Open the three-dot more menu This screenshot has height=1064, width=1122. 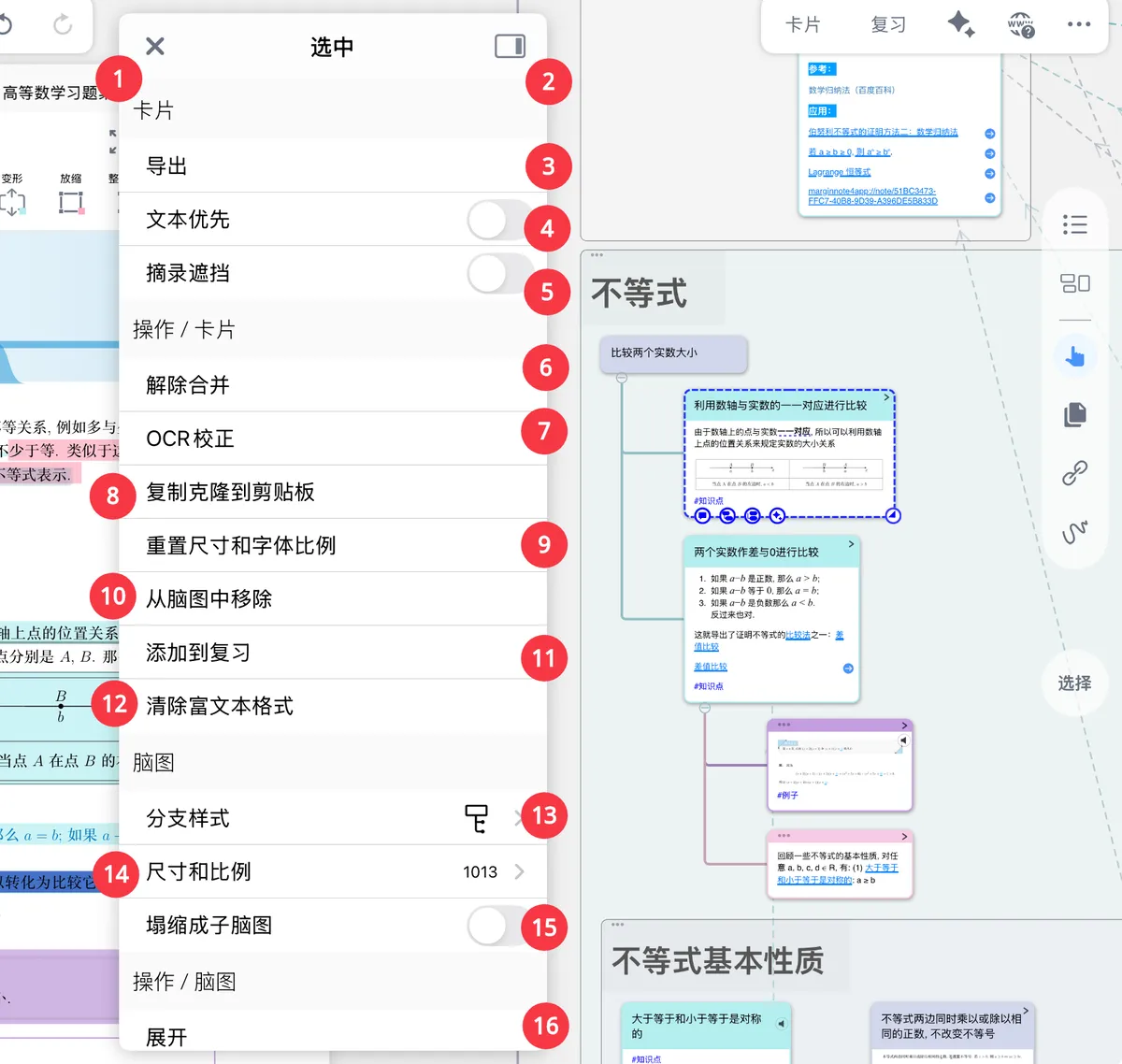point(1079,24)
